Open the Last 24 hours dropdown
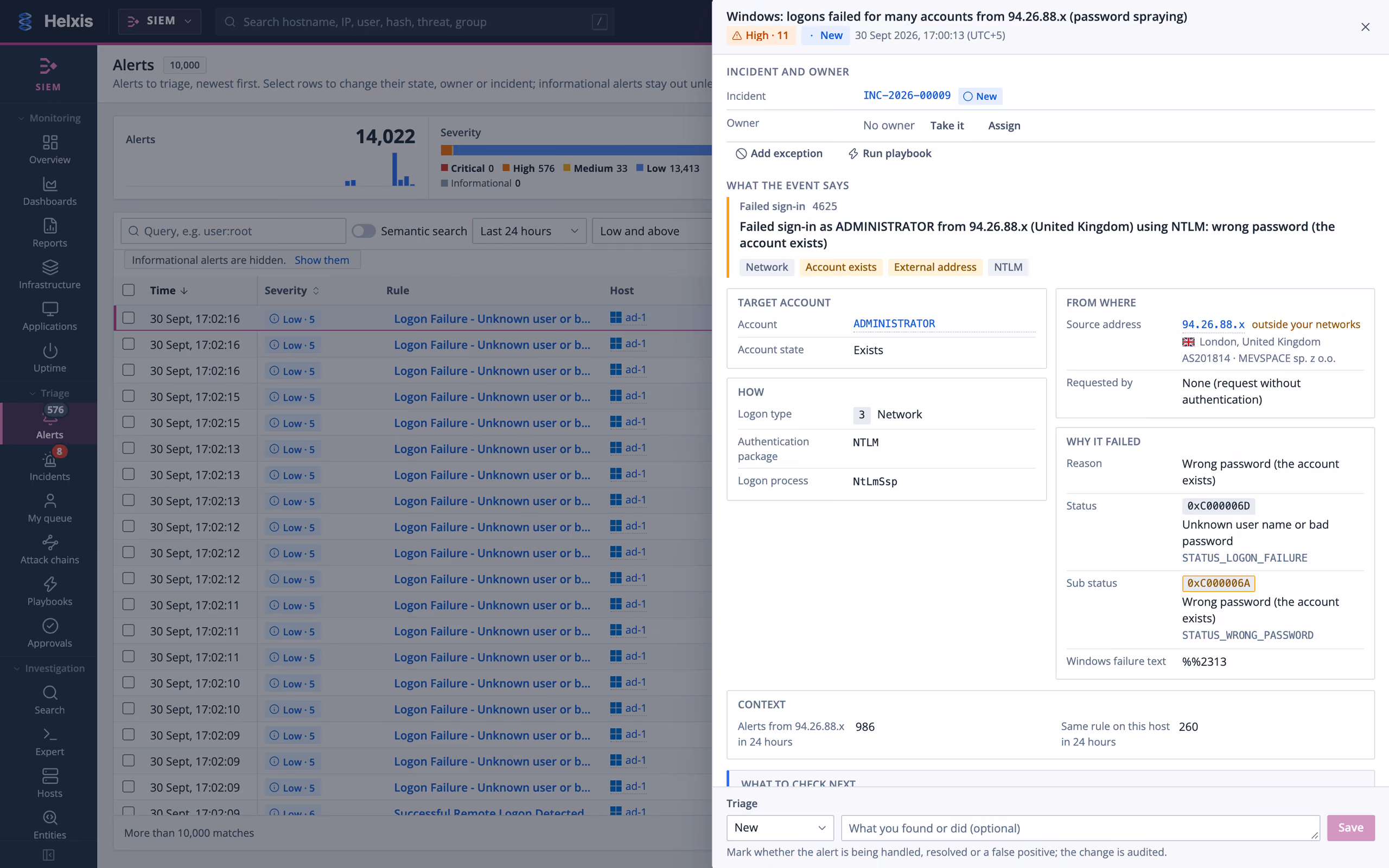 click(x=529, y=231)
